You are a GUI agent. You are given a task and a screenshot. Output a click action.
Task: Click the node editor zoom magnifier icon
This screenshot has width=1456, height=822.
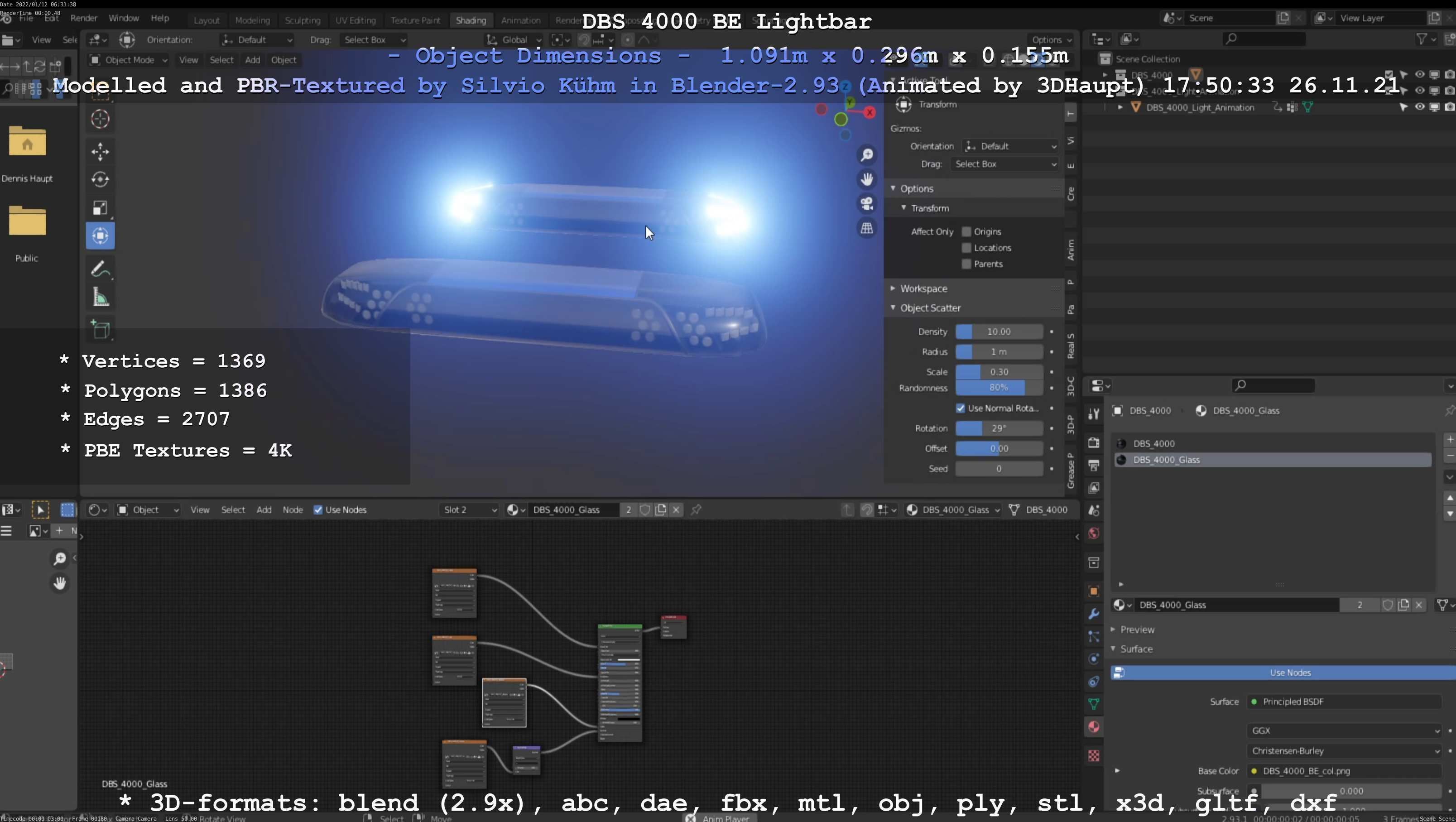tap(59, 558)
